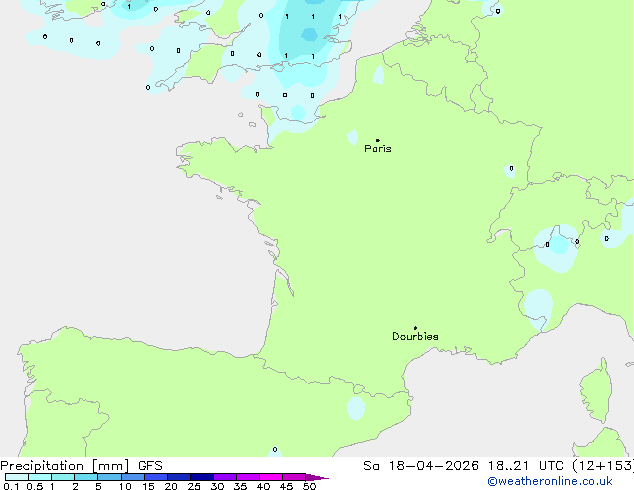Click the GFS model name label
634x490 pixels.
[x=150, y=466]
